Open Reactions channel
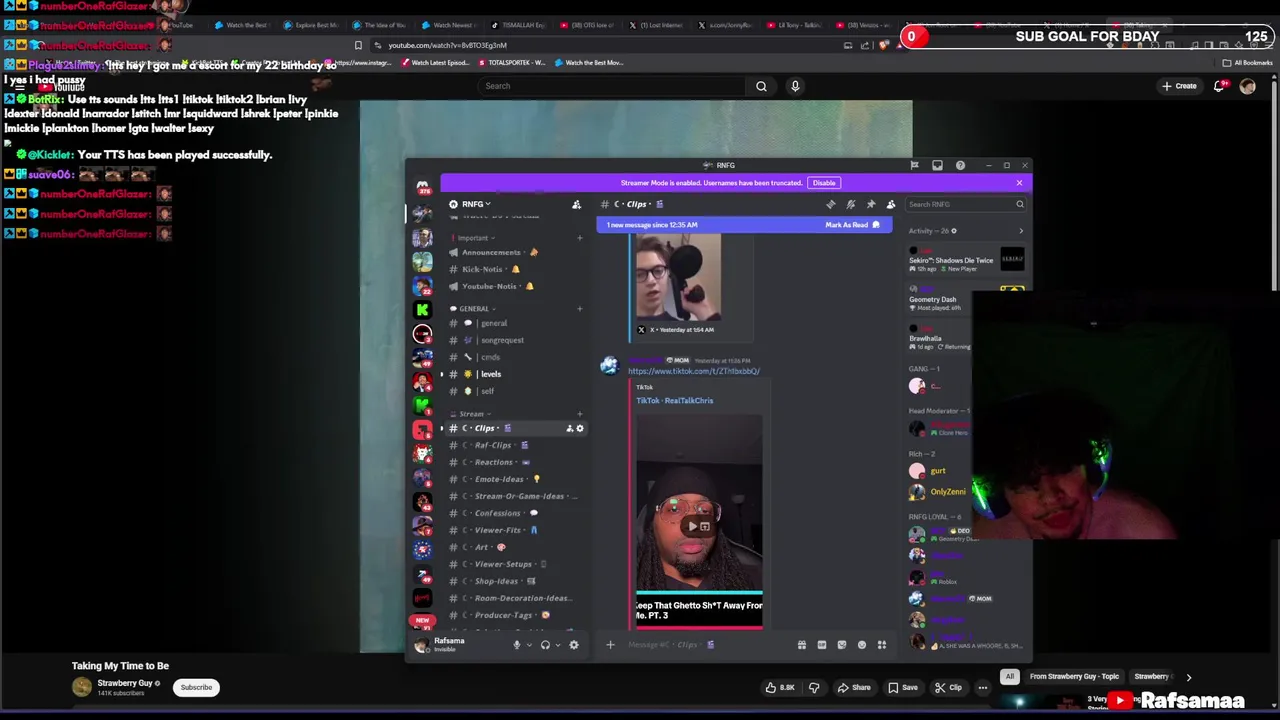 pyautogui.click(x=515, y=462)
